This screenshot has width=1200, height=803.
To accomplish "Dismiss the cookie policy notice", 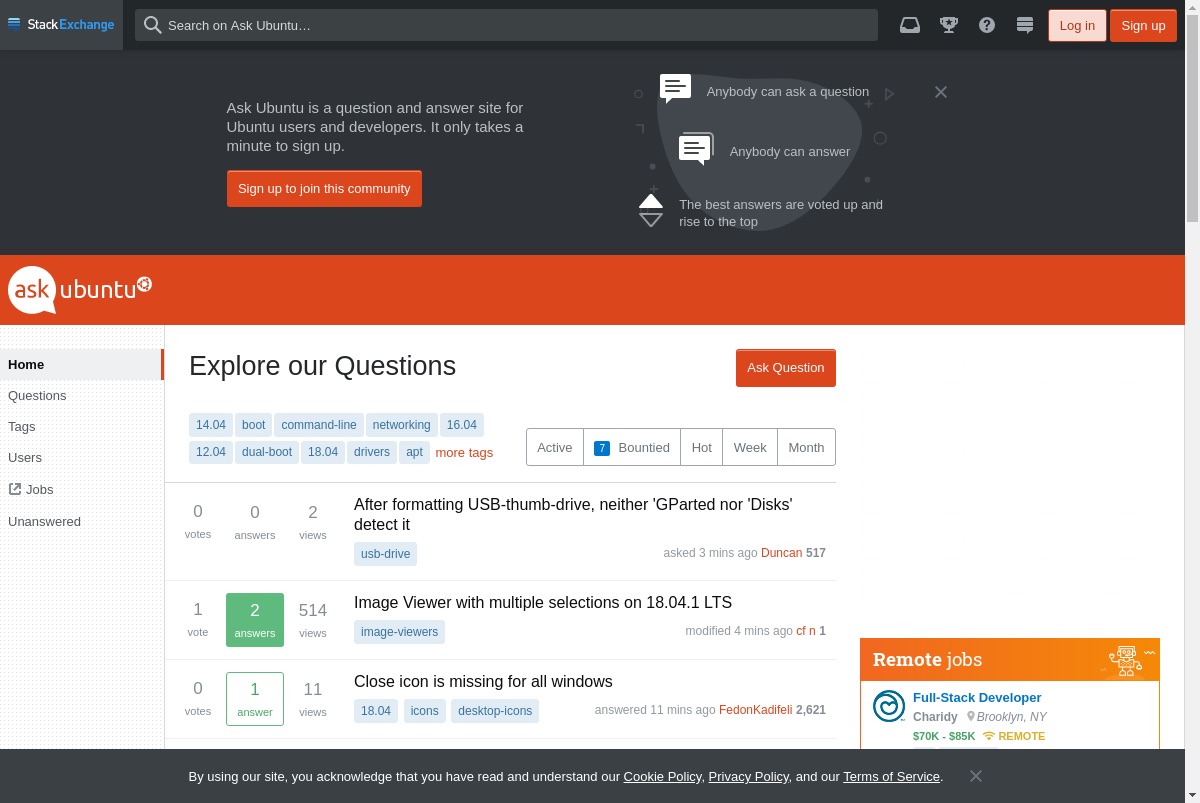I will [976, 776].
